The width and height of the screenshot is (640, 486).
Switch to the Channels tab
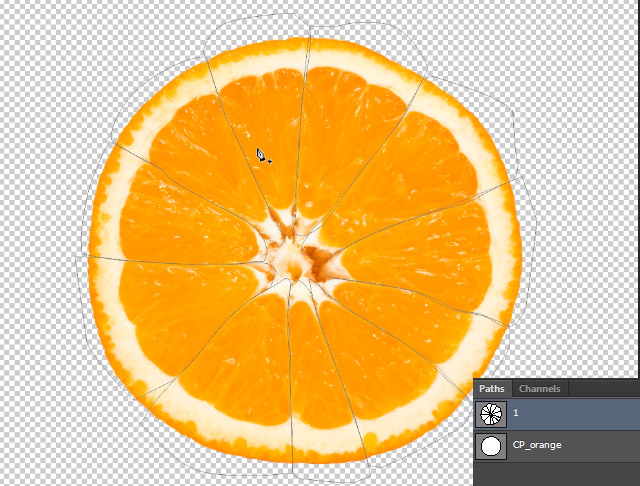[539, 388]
